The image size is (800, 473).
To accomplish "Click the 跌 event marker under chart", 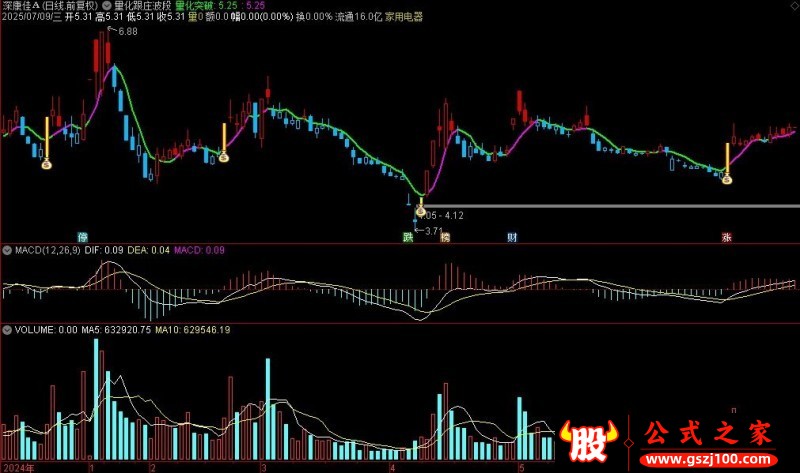I will (x=407, y=237).
